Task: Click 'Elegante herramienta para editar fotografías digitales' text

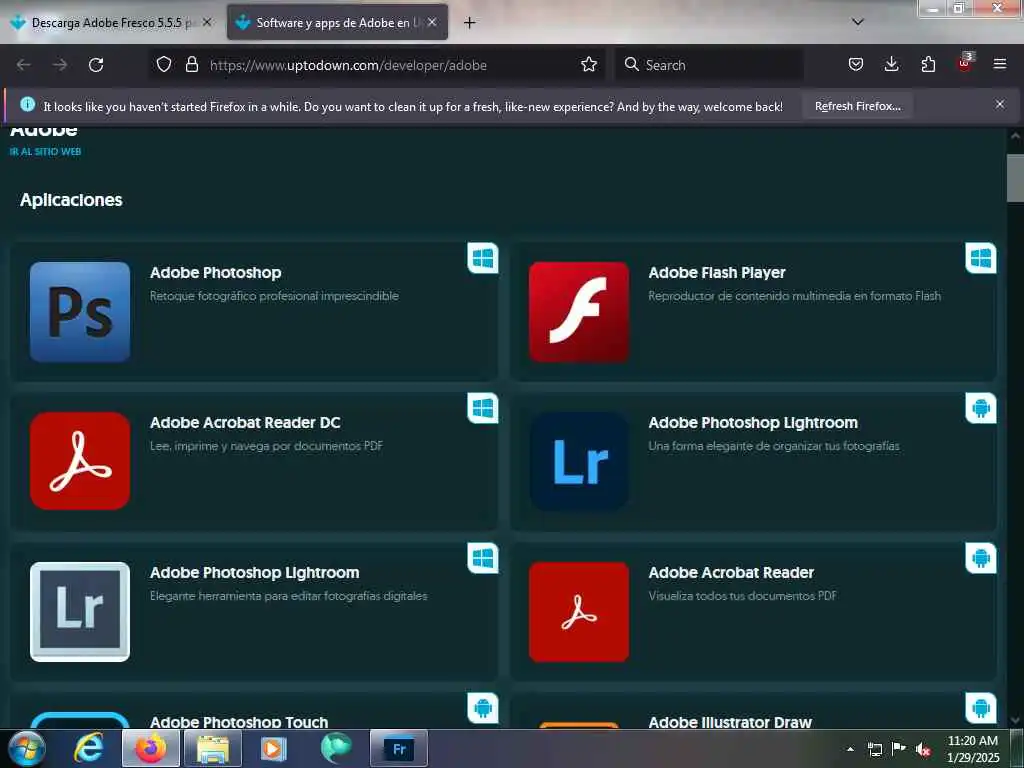Action: coord(289,596)
